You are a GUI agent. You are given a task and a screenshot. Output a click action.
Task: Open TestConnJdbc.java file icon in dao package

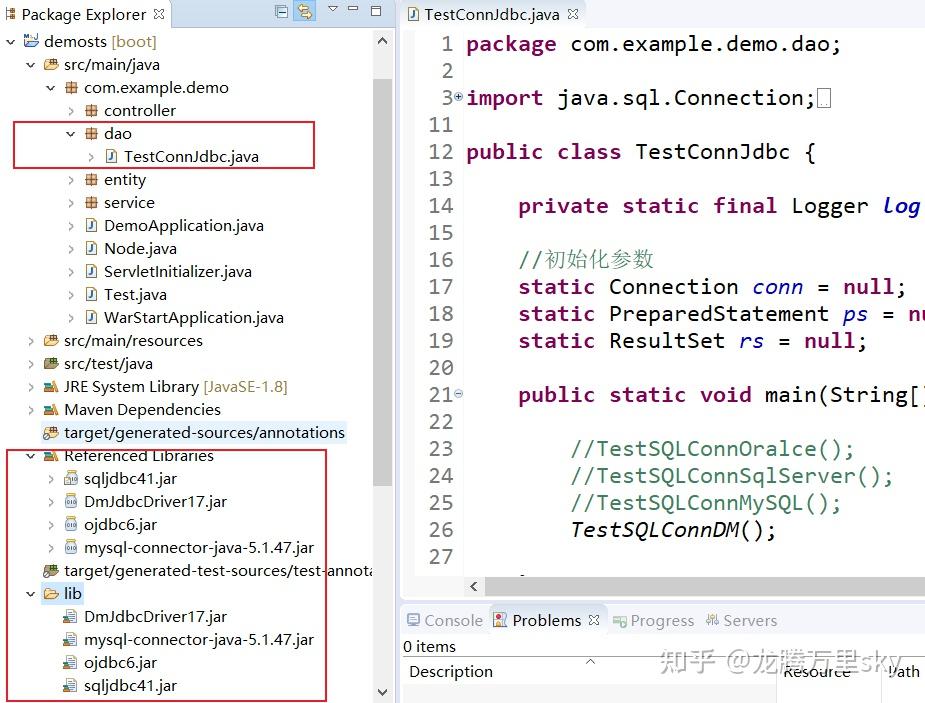(108, 156)
